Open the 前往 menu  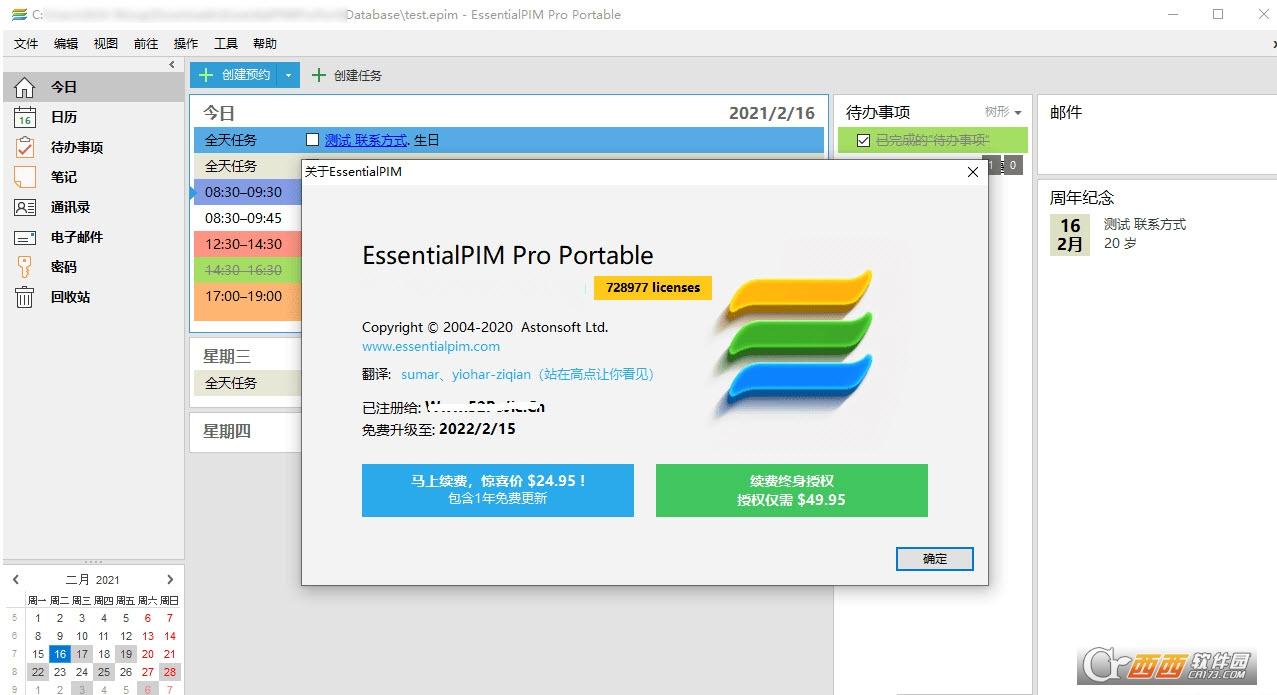point(146,44)
